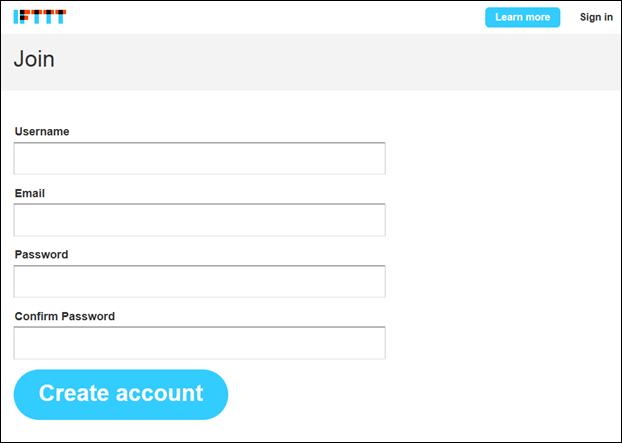Submit with the Create account button
This screenshot has width=622, height=443.
[x=121, y=395]
